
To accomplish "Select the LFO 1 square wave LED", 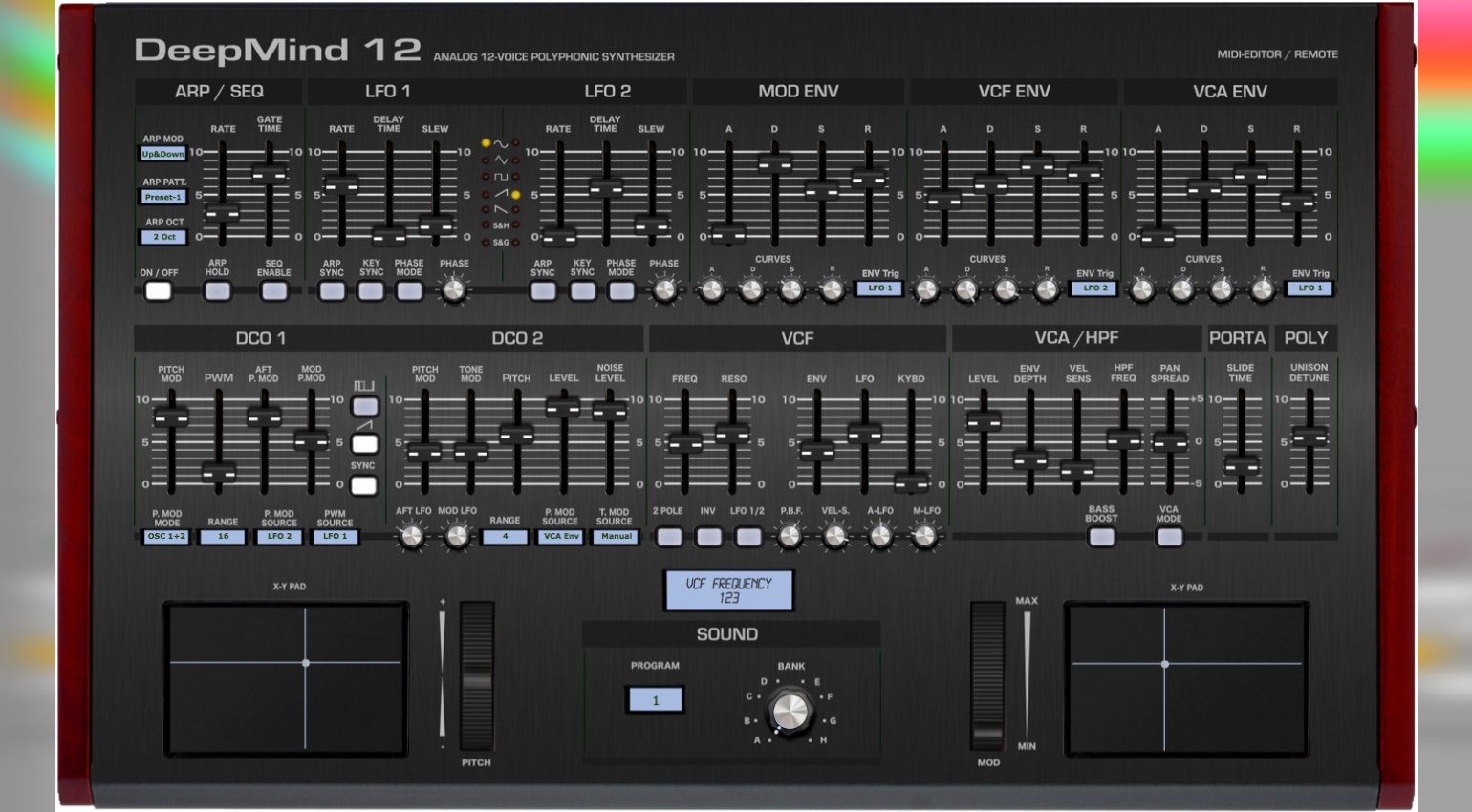I will click(x=486, y=177).
